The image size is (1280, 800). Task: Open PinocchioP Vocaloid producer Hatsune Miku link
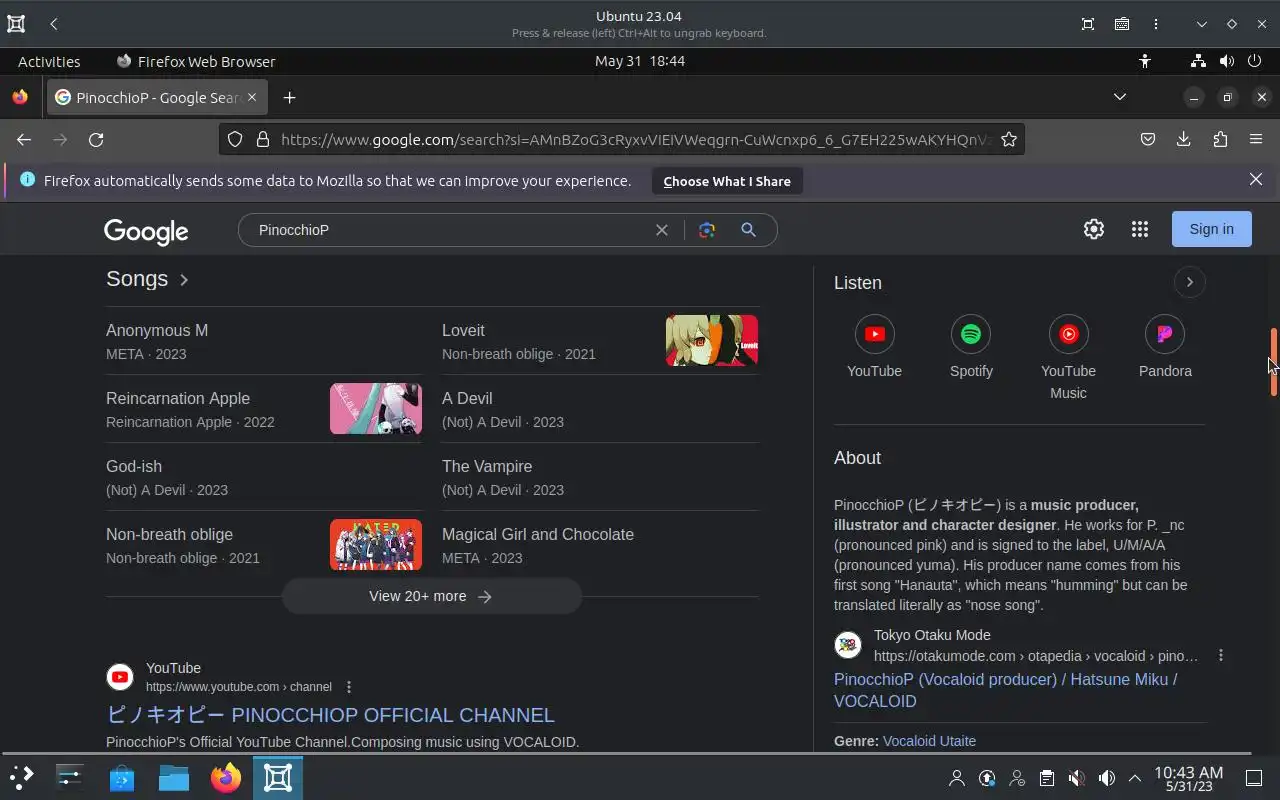tap(1006, 690)
